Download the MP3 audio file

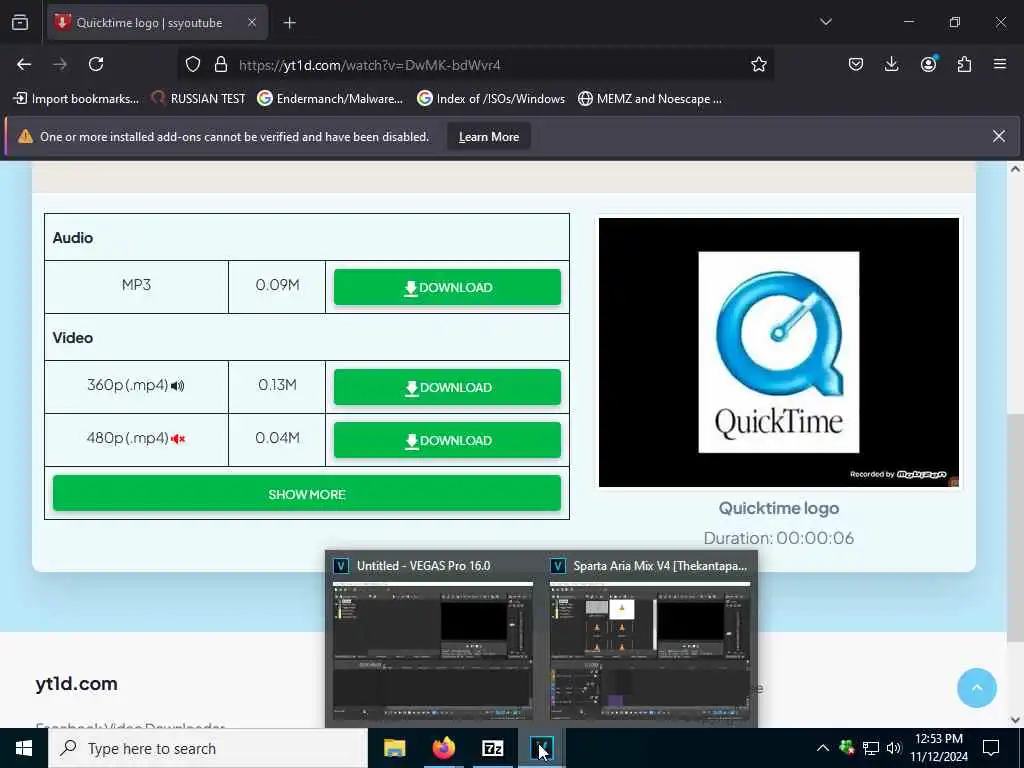click(x=447, y=287)
